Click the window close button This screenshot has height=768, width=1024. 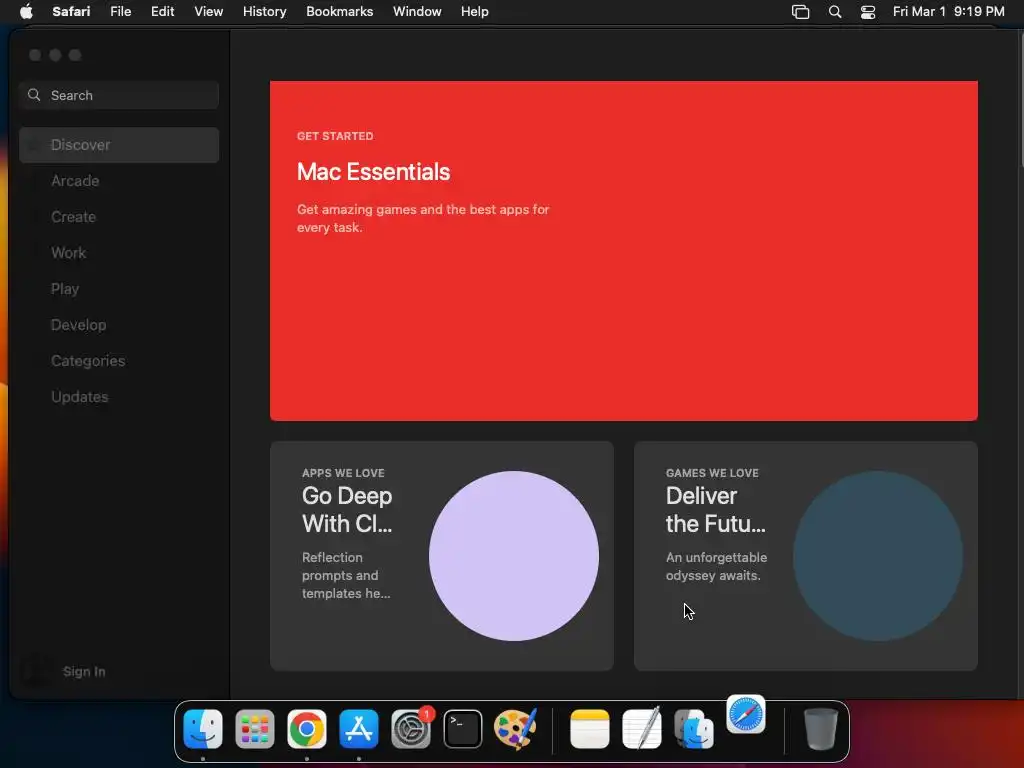tap(35, 55)
